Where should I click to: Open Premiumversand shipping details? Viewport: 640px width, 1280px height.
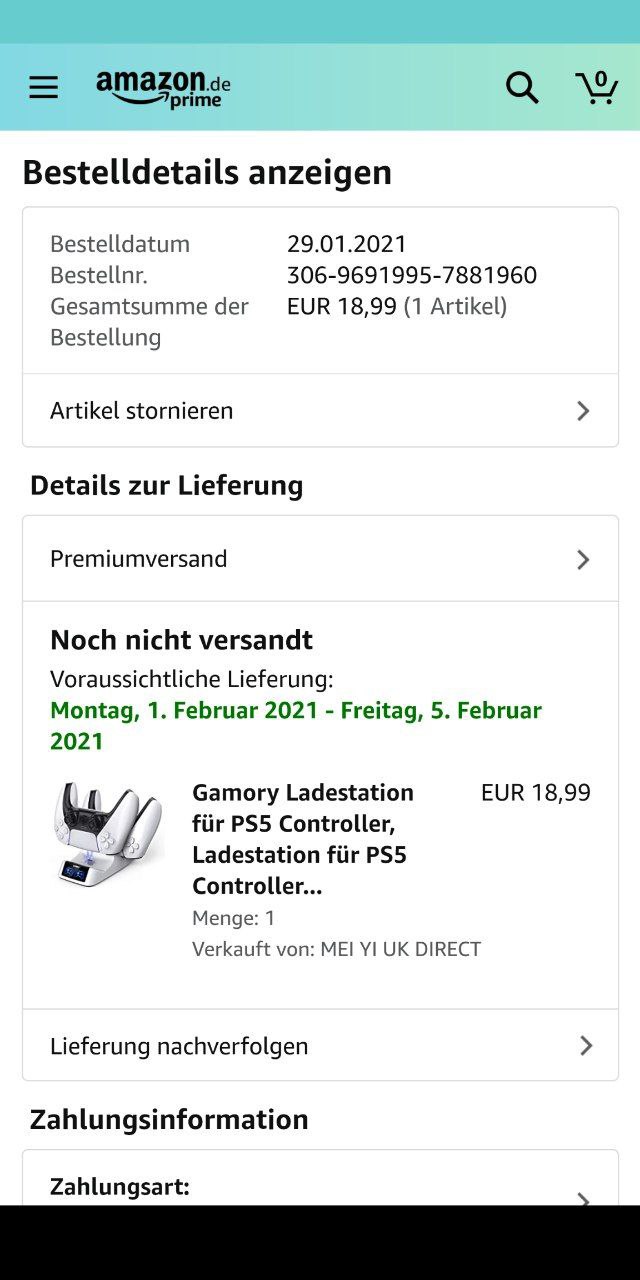click(139, 558)
